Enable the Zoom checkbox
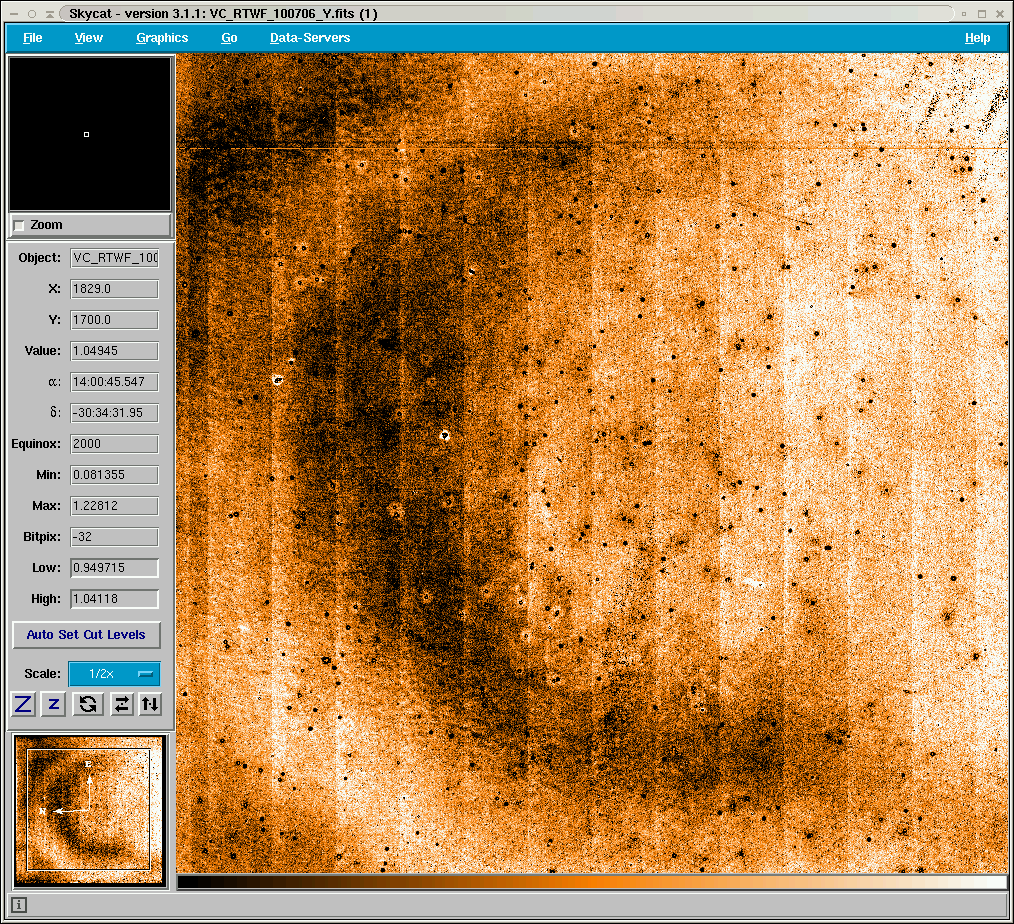This screenshot has width=1014, height=924. (x=19, y=225)
